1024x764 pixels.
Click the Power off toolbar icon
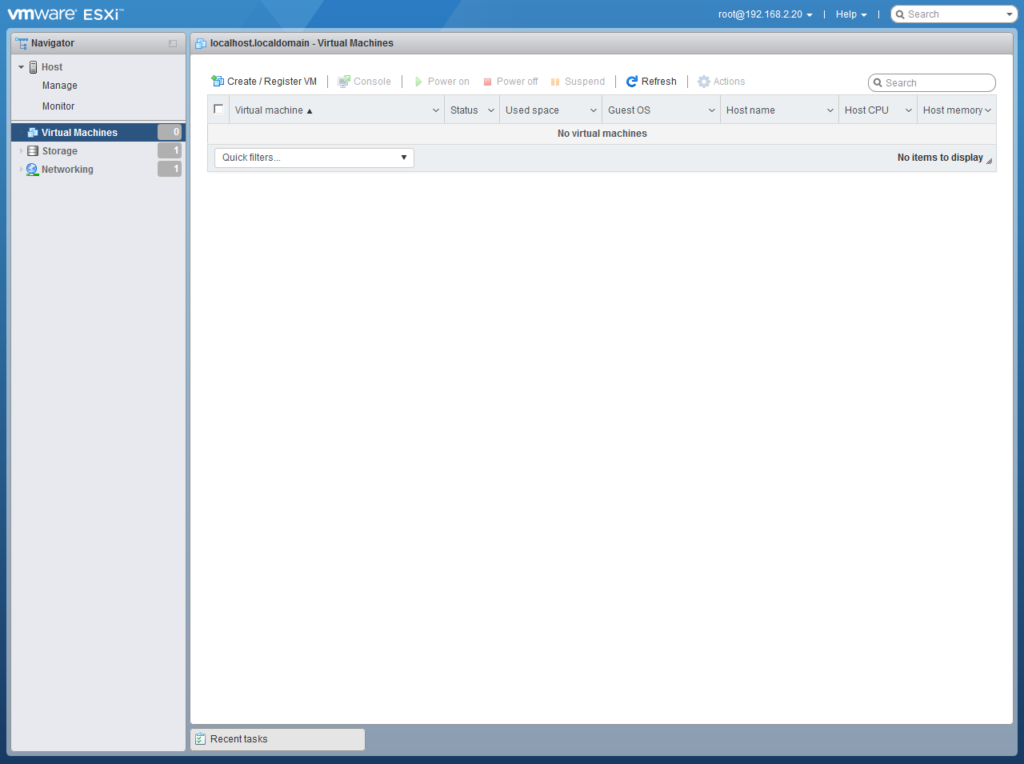click(489, 81)
